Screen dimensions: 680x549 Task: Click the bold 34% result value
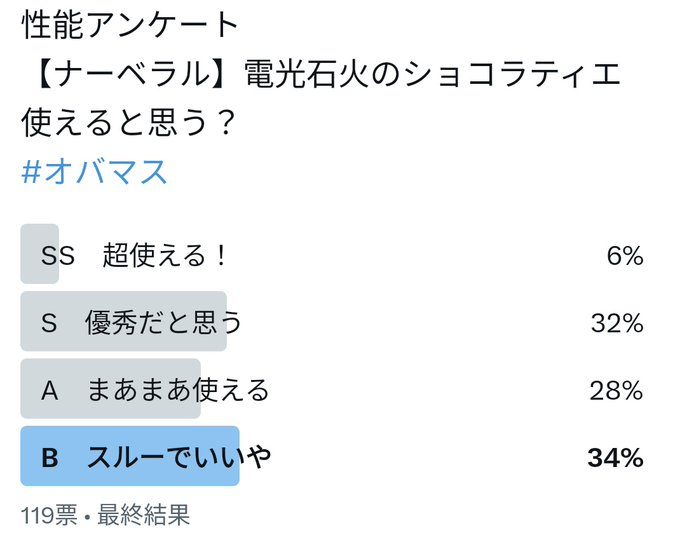coord(615,458)
